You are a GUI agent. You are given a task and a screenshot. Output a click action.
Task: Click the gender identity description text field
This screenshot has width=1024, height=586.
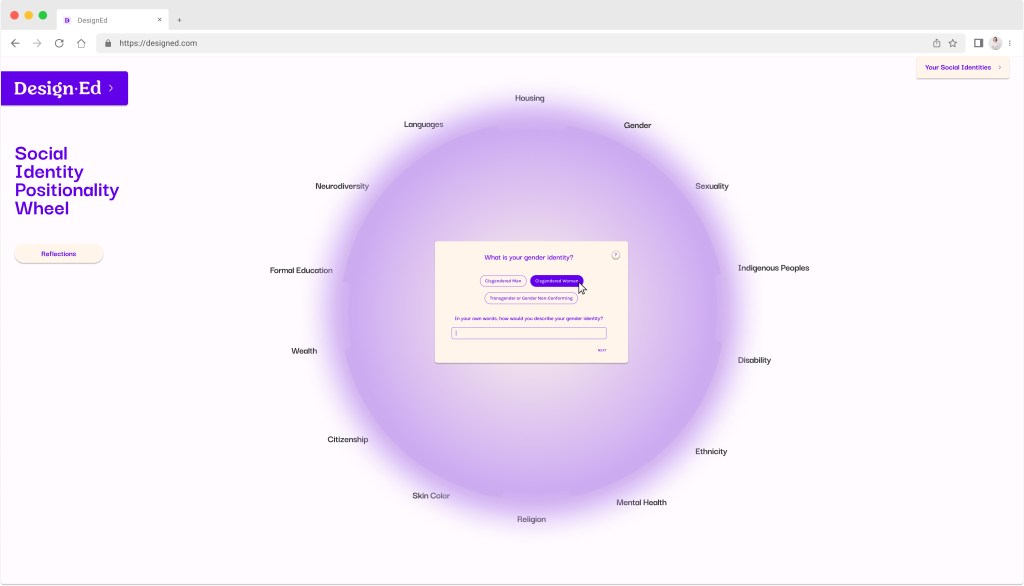[x=529, y=333]
